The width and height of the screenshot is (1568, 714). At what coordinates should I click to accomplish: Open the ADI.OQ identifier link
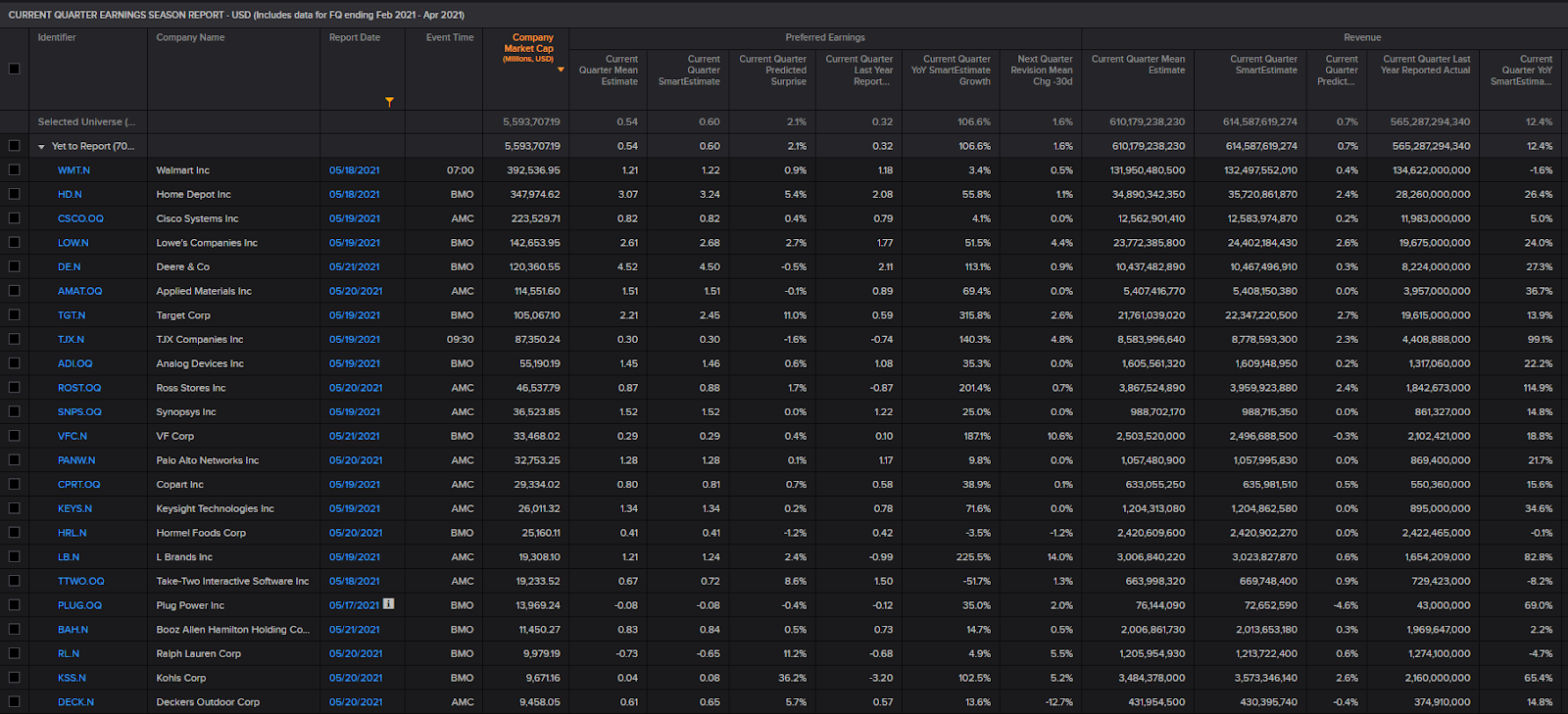click(74, 363)
